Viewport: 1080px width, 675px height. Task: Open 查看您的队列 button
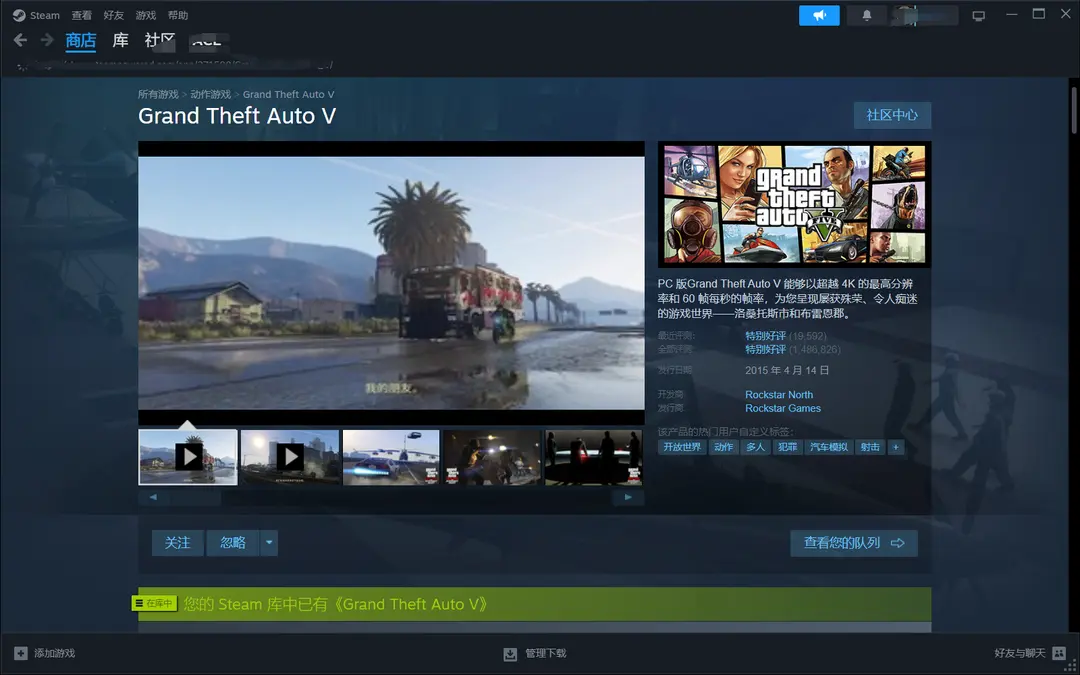point(854,543)
